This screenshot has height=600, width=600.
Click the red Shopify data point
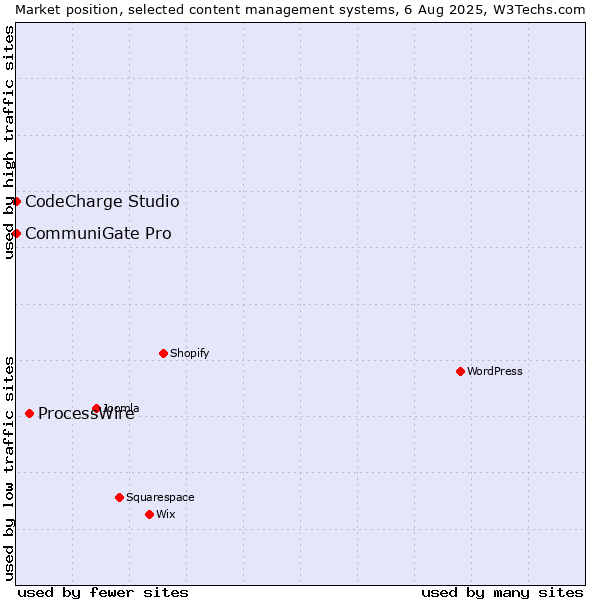point(163,353)
